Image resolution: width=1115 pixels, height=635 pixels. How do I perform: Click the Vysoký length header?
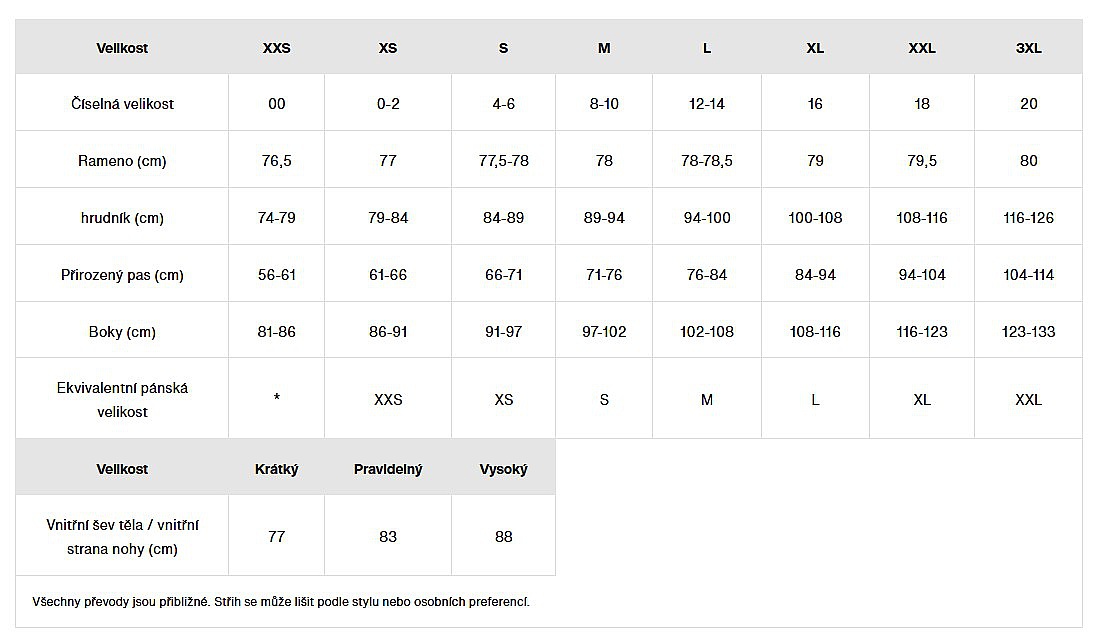point(503,469)
